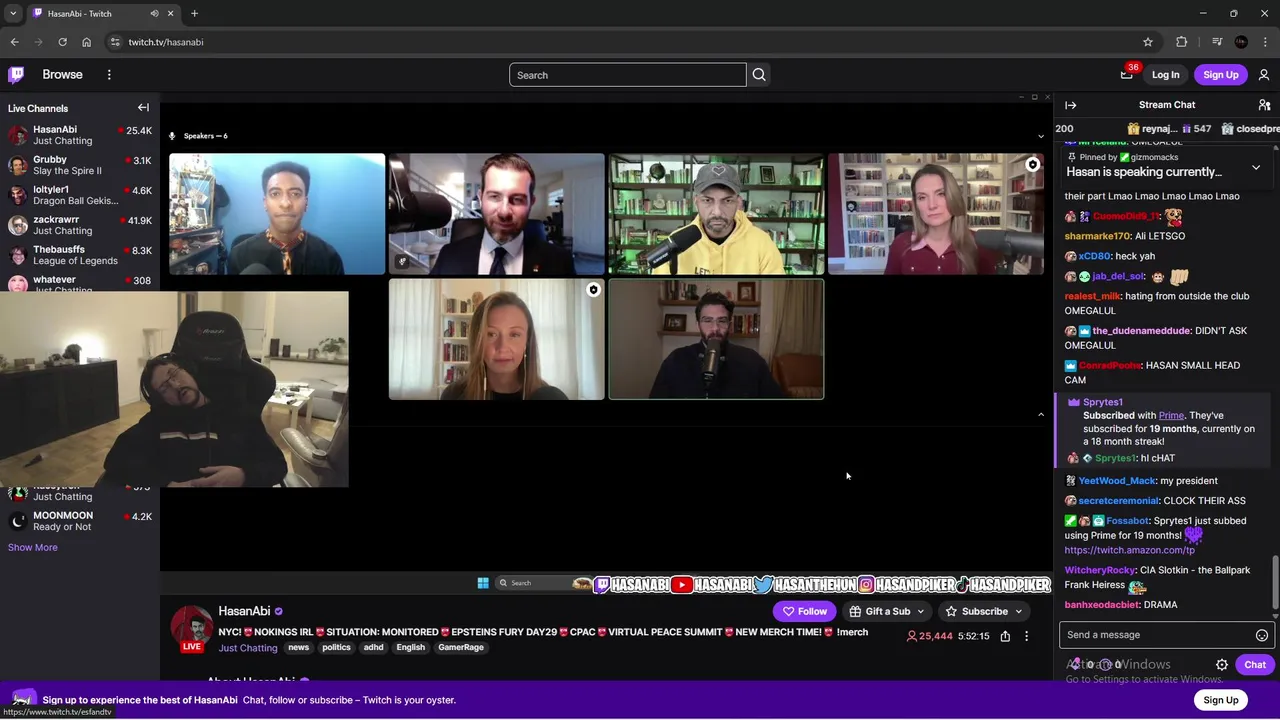Open the tab search dropdown in Chrome
The height and width of the screenshot is (720, 1280).
tap(13, 14)
